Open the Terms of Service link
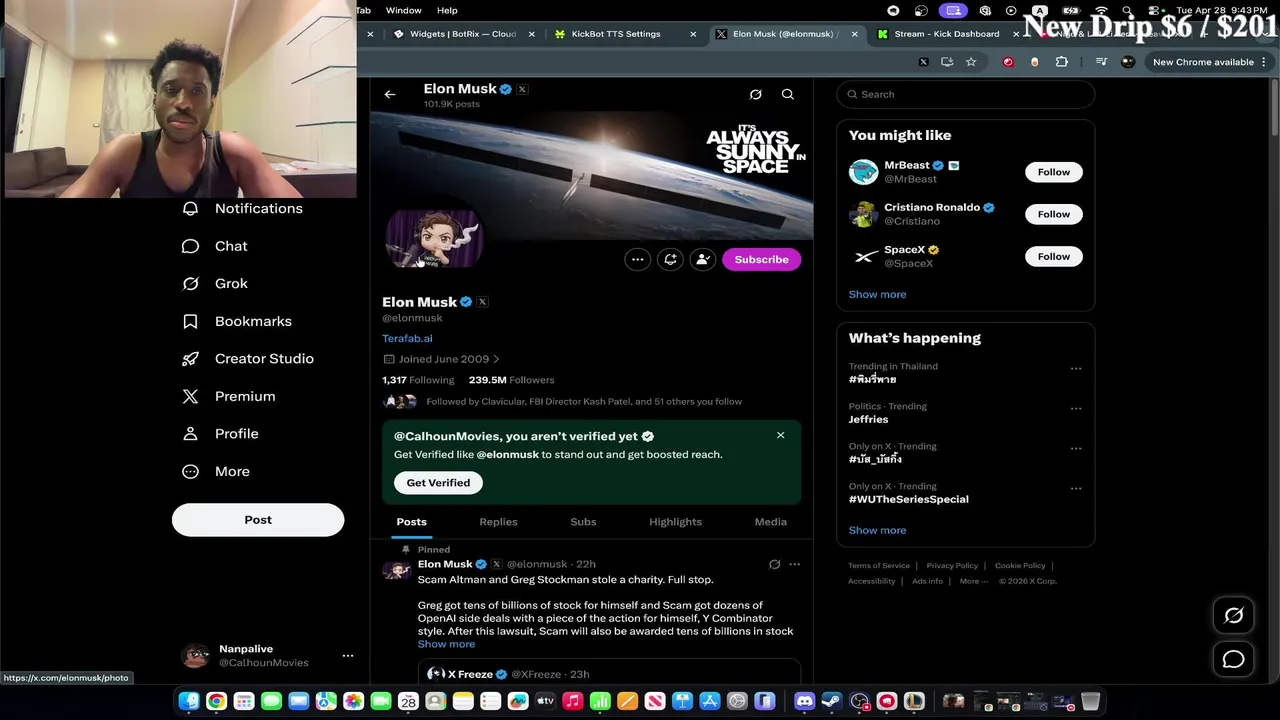1280x720 pixels. click(x=879, y=566)
